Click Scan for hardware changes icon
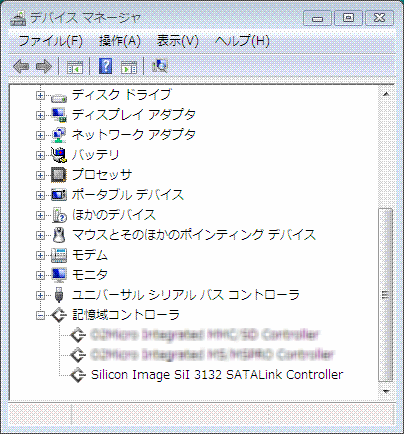The height and width of the screenshot is (434, 404). click(x=160, y=66)
